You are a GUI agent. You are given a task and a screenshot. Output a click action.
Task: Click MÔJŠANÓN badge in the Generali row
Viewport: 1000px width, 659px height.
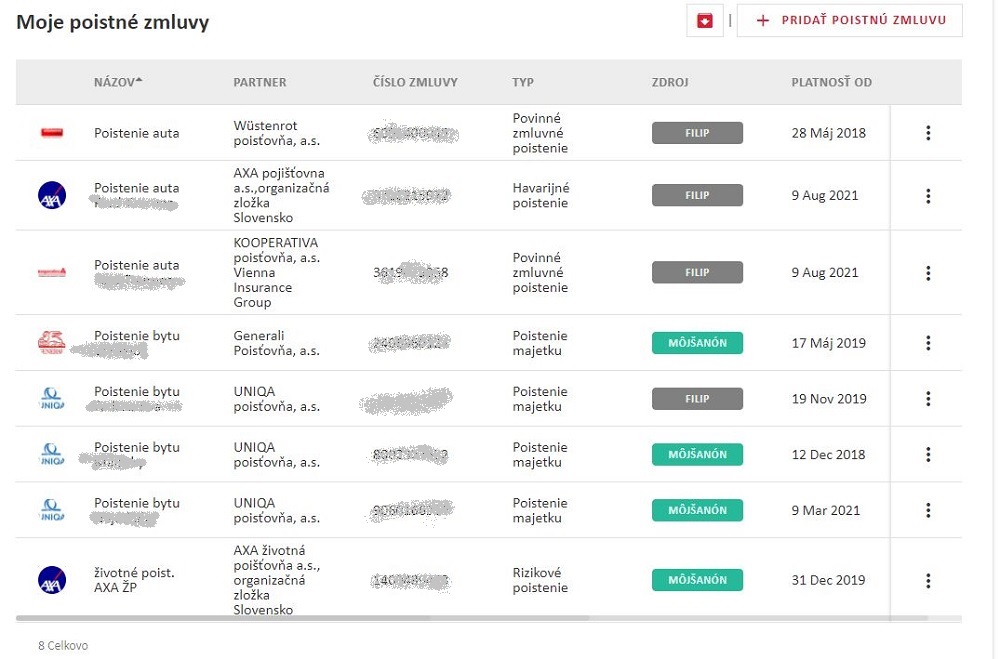click(697, 343)
